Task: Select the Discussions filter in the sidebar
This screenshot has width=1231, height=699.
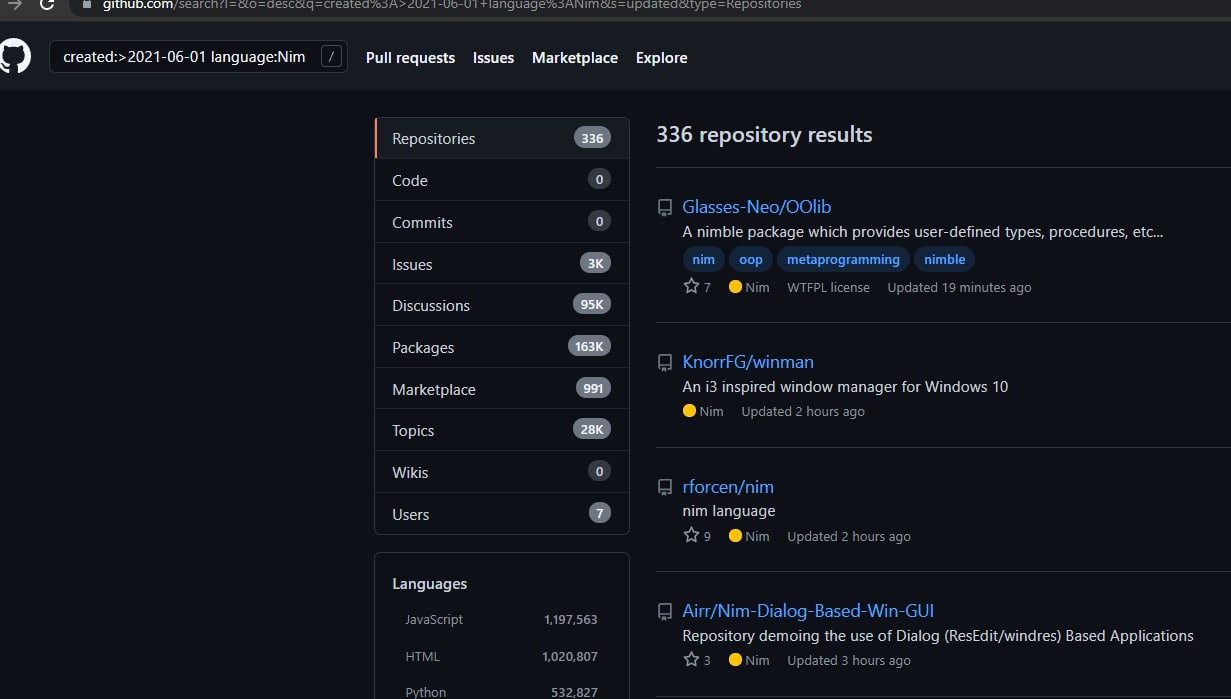Action: [x=502, y=305]
